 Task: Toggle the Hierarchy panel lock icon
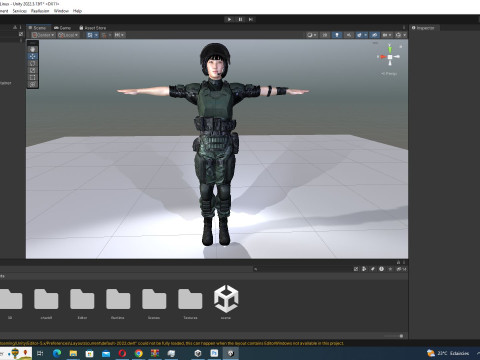(x=15, y=28)
